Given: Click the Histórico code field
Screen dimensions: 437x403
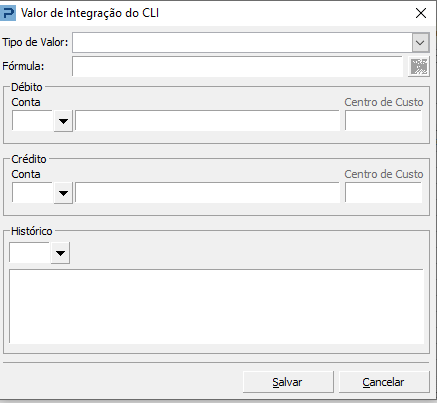Looking at the screenshot, I should (30, 253).
